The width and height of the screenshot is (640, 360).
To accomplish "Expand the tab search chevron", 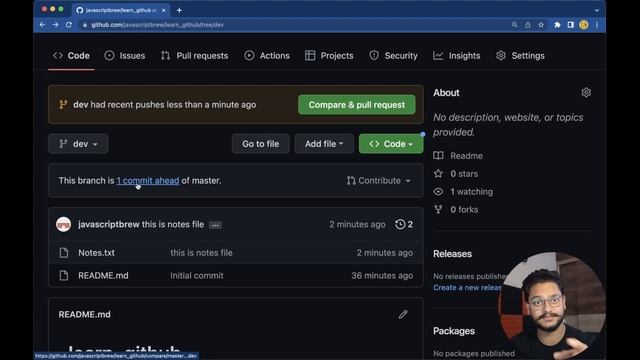I will (x=597, y=10).
